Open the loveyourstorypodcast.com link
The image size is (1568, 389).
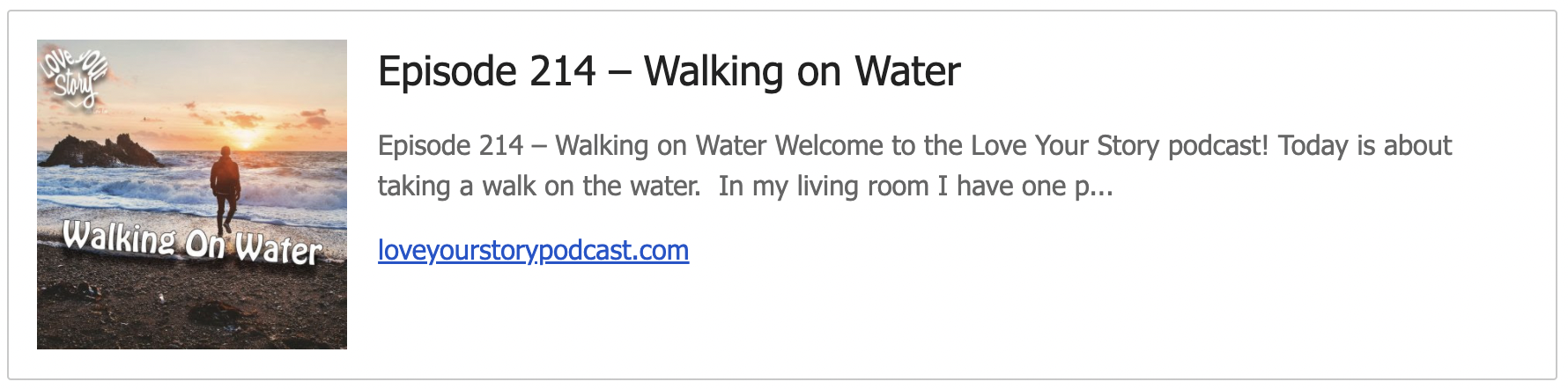click(533, 251)
